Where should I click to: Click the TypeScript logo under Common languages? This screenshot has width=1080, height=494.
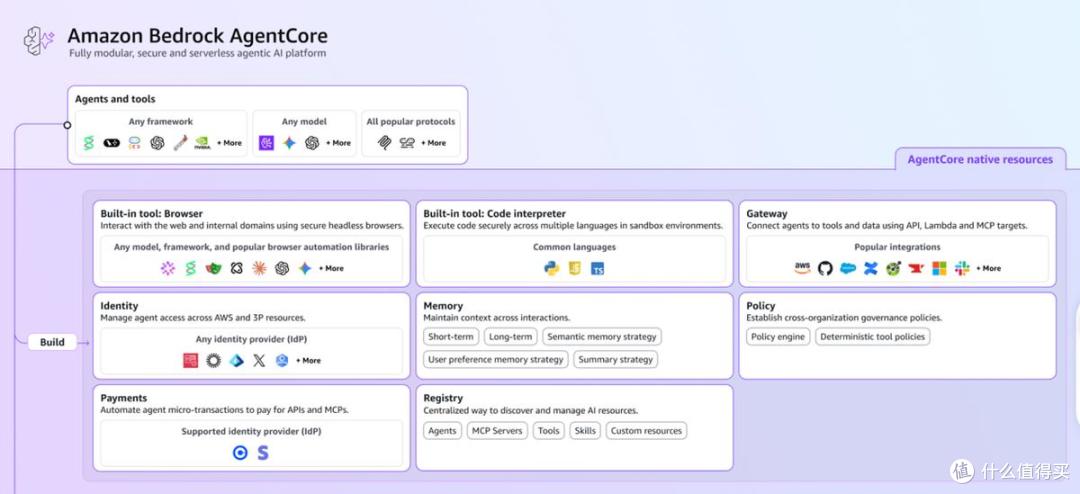pos(598,269)
